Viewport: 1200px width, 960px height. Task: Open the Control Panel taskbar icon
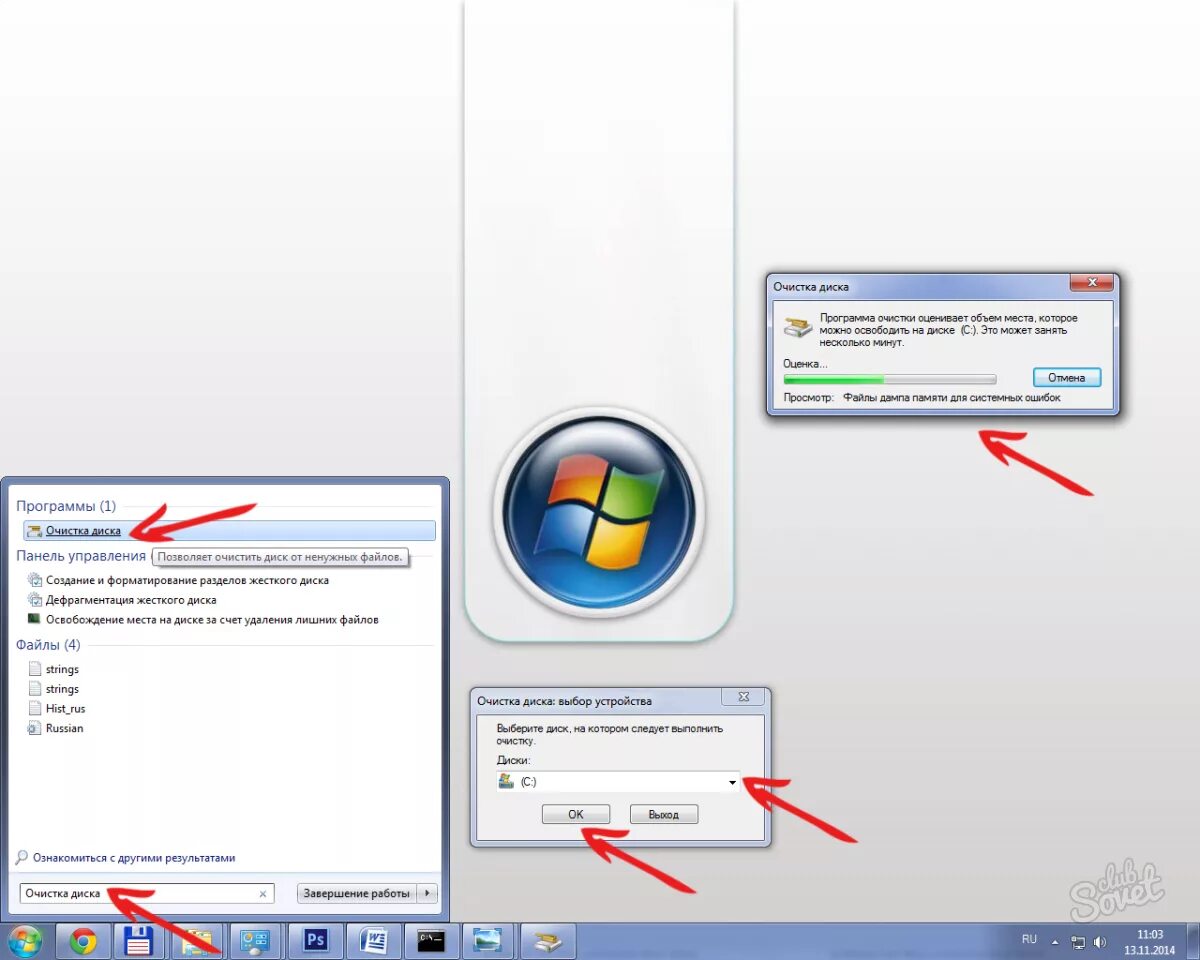(x=256, y=941)
